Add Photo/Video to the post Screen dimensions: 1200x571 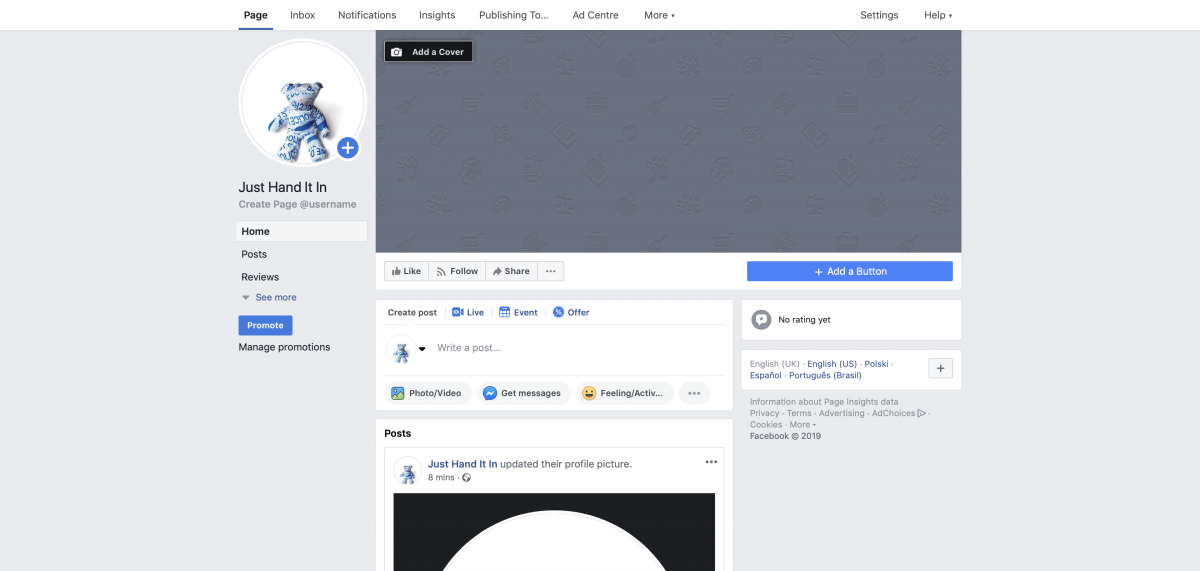pyautogui.click(x=426, y=393)
